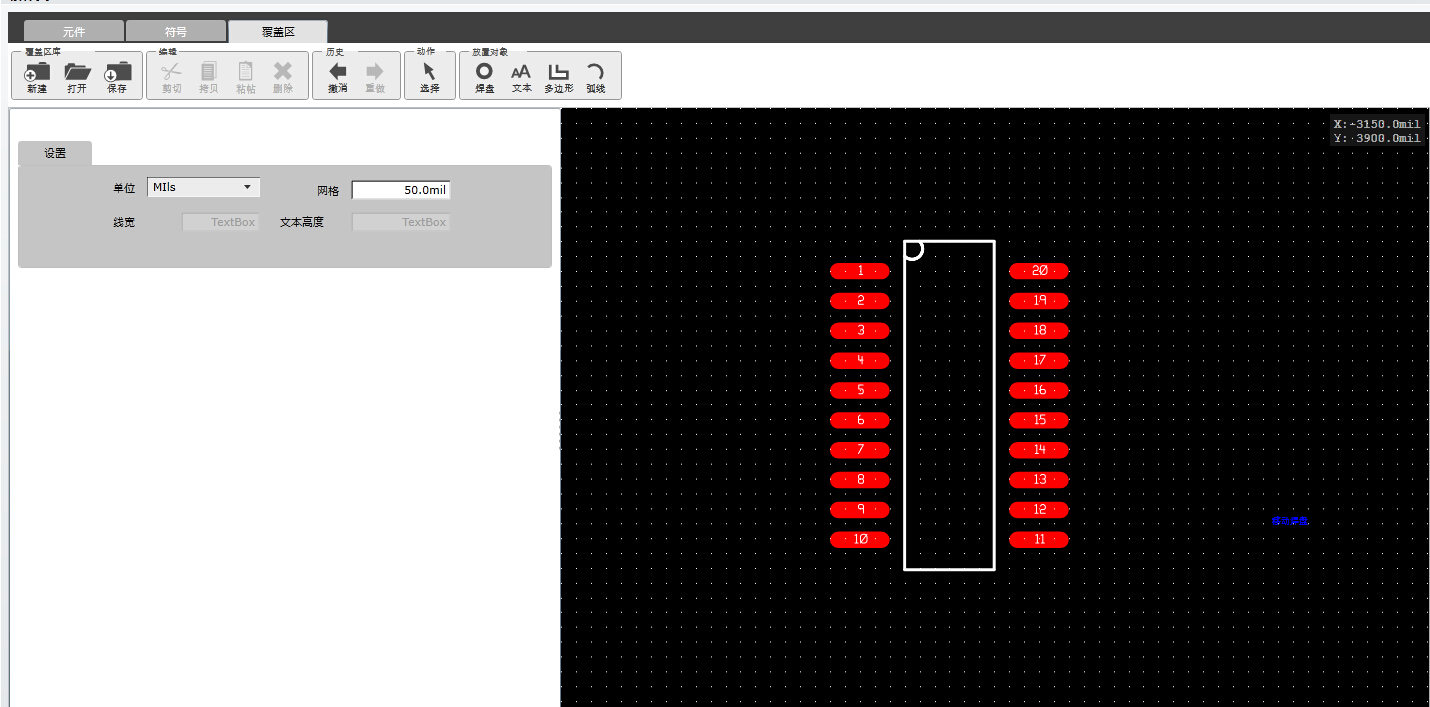The image size is (1430, 707).
Task: Select the 覆盖区 tab
Action: pyautogui.click(x=278, y=32)
